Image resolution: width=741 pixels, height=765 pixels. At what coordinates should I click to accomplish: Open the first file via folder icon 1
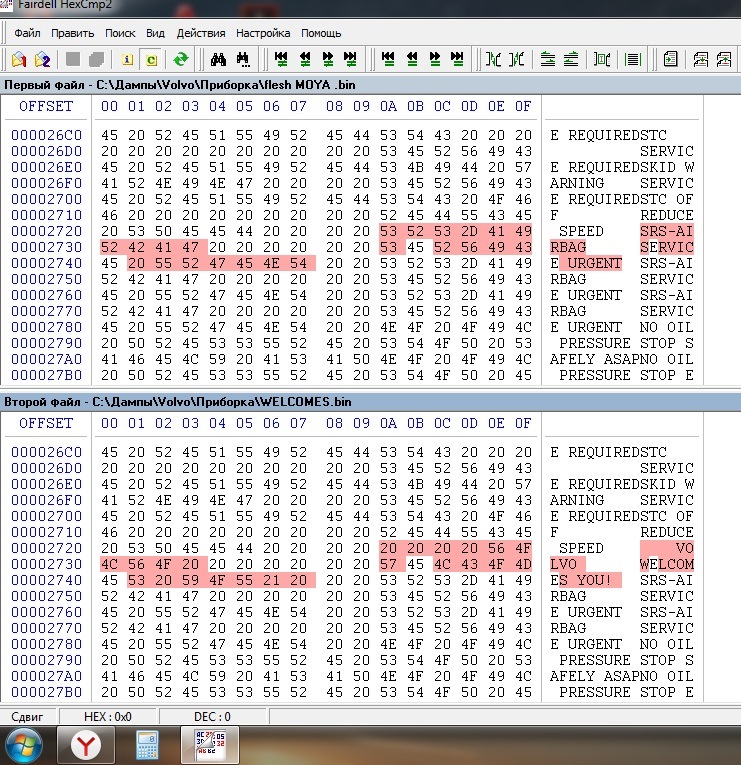point(19,60)
